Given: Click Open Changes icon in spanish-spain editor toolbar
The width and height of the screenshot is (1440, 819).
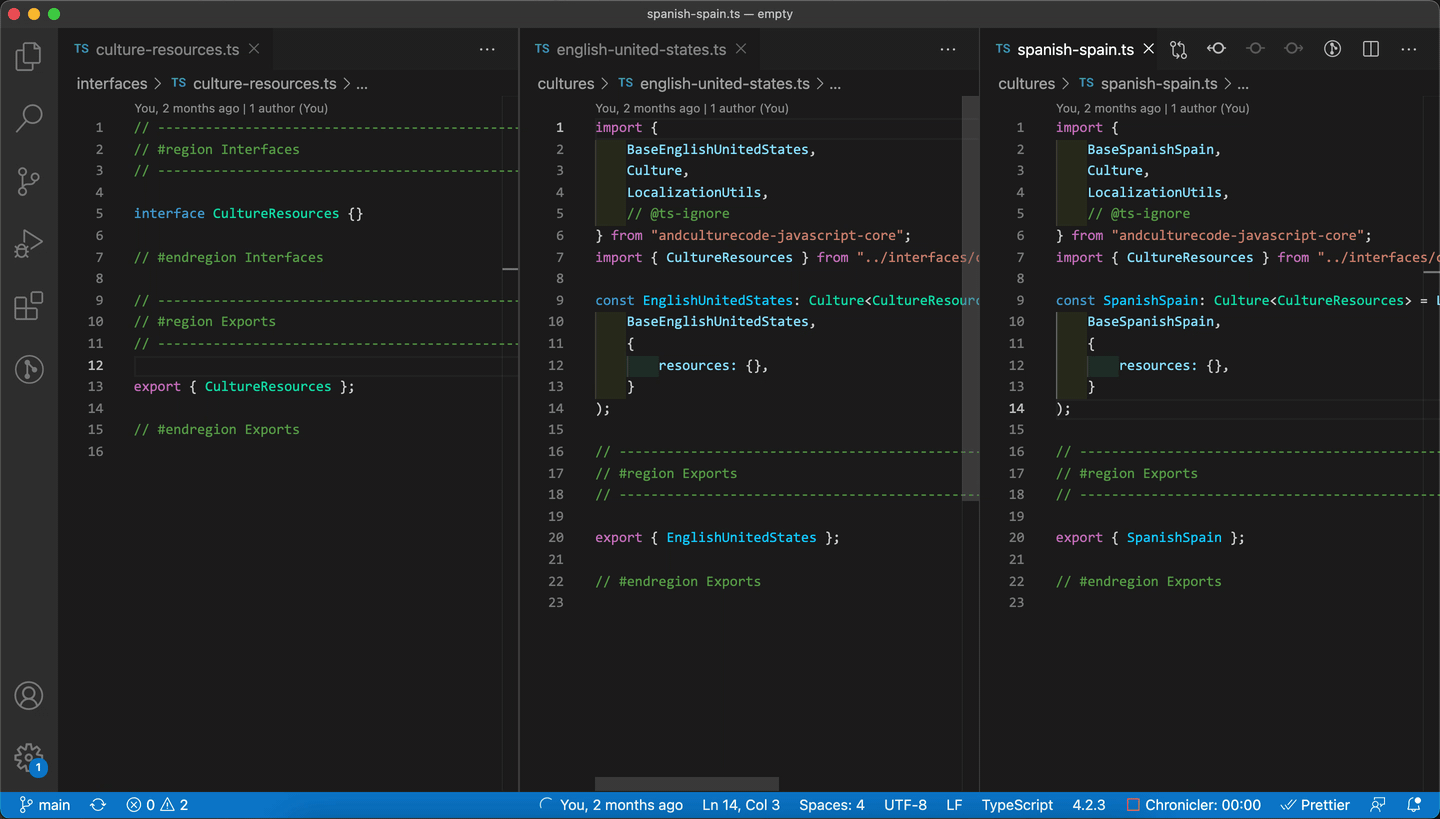Looking at the screenshot, I should pyautogui.click(x=1178, y=49).
